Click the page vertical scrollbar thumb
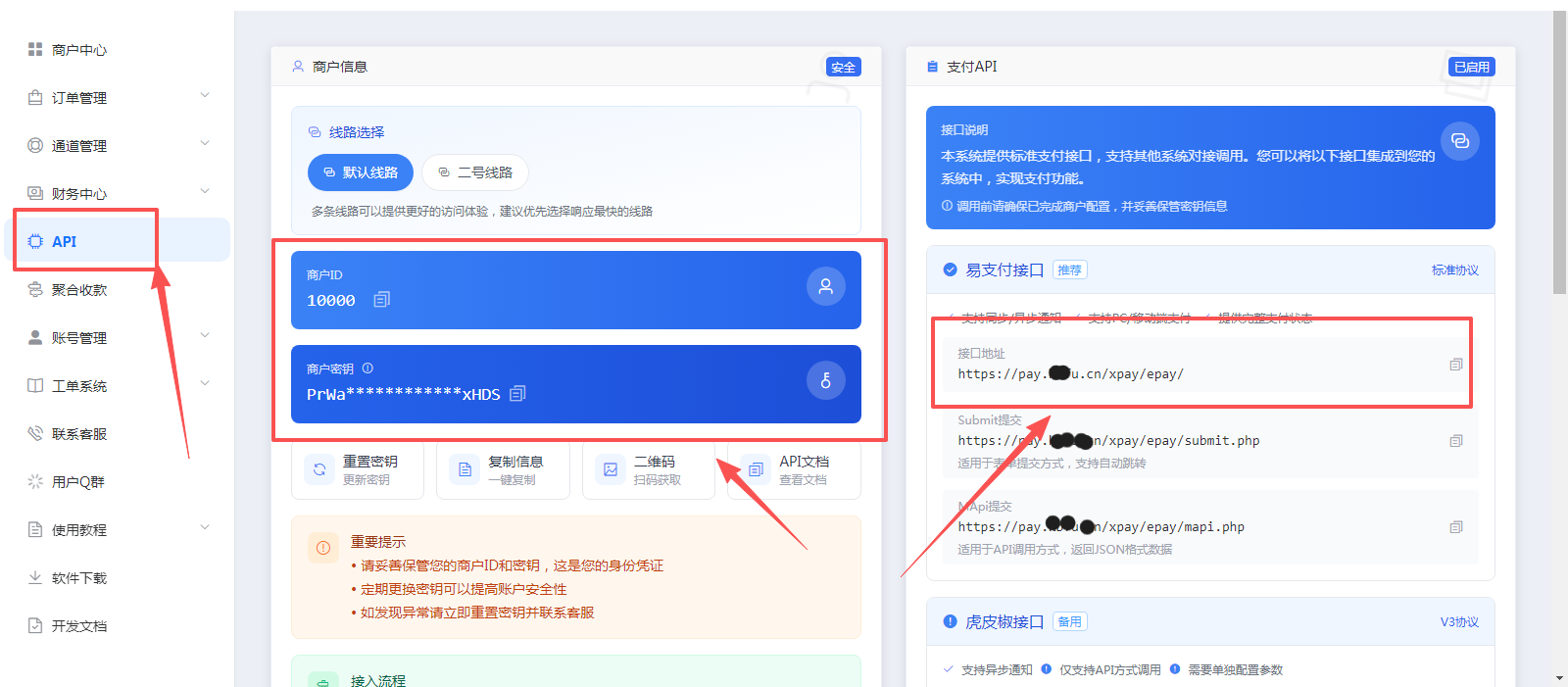 pyautogui.click(x=1560, y=152)
